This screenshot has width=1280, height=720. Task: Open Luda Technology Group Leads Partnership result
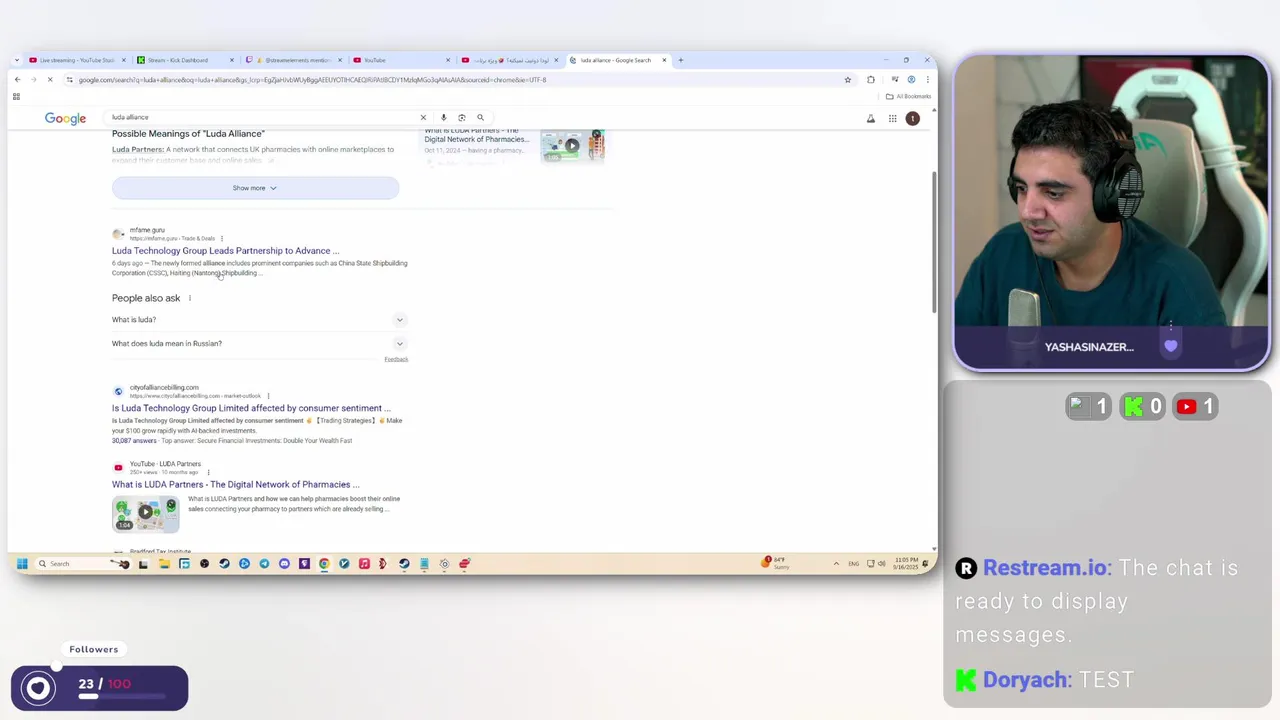click(x=225, y=251)
